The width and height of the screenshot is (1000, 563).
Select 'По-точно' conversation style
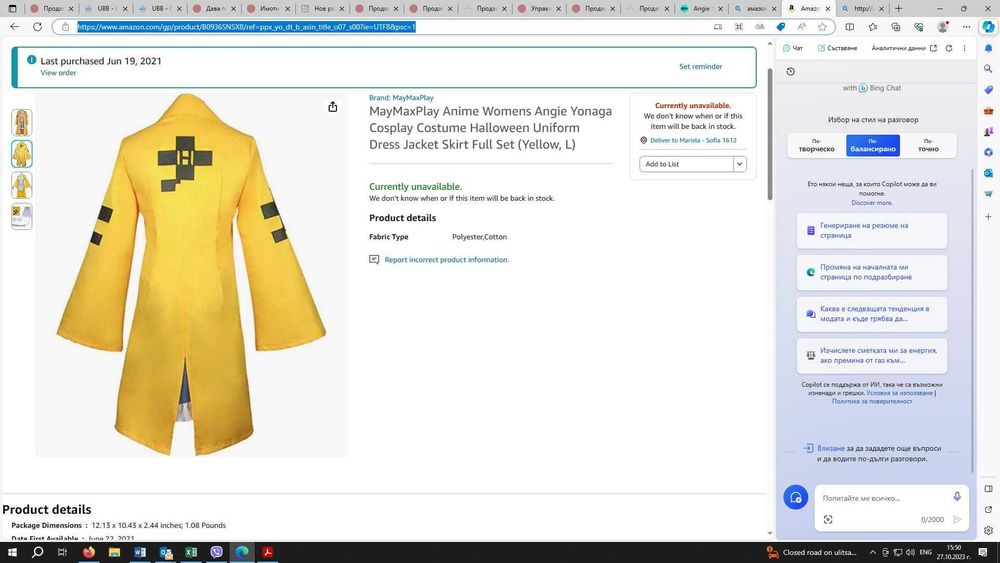[928, 145]
